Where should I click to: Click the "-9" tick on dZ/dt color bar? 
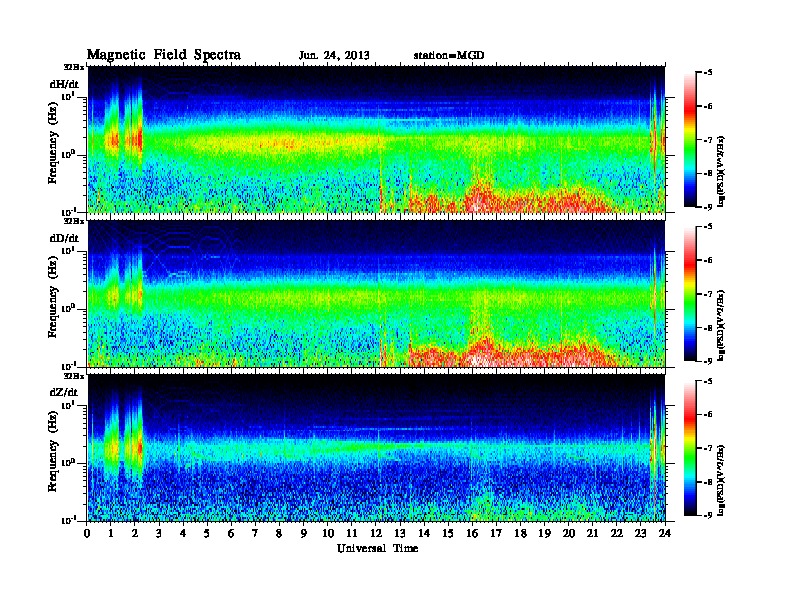pyautogui.click(x=708, y=515)
